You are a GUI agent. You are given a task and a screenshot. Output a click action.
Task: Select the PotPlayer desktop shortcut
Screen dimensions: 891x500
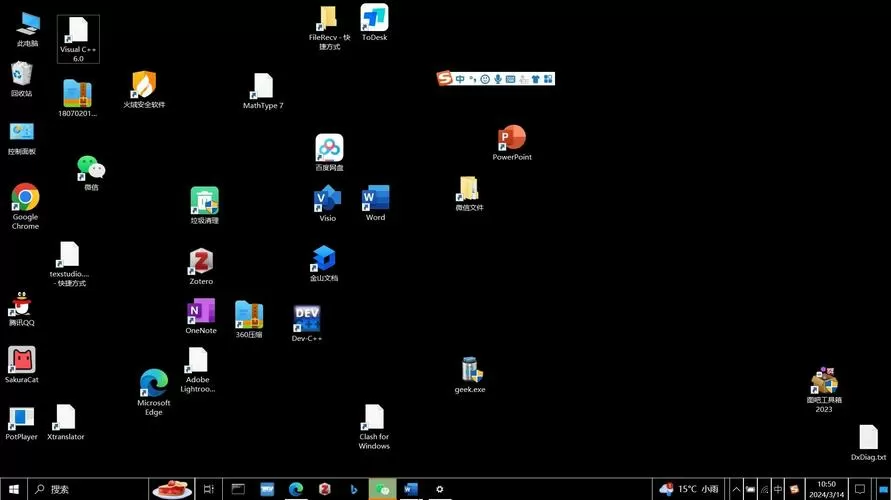point(22,424)
